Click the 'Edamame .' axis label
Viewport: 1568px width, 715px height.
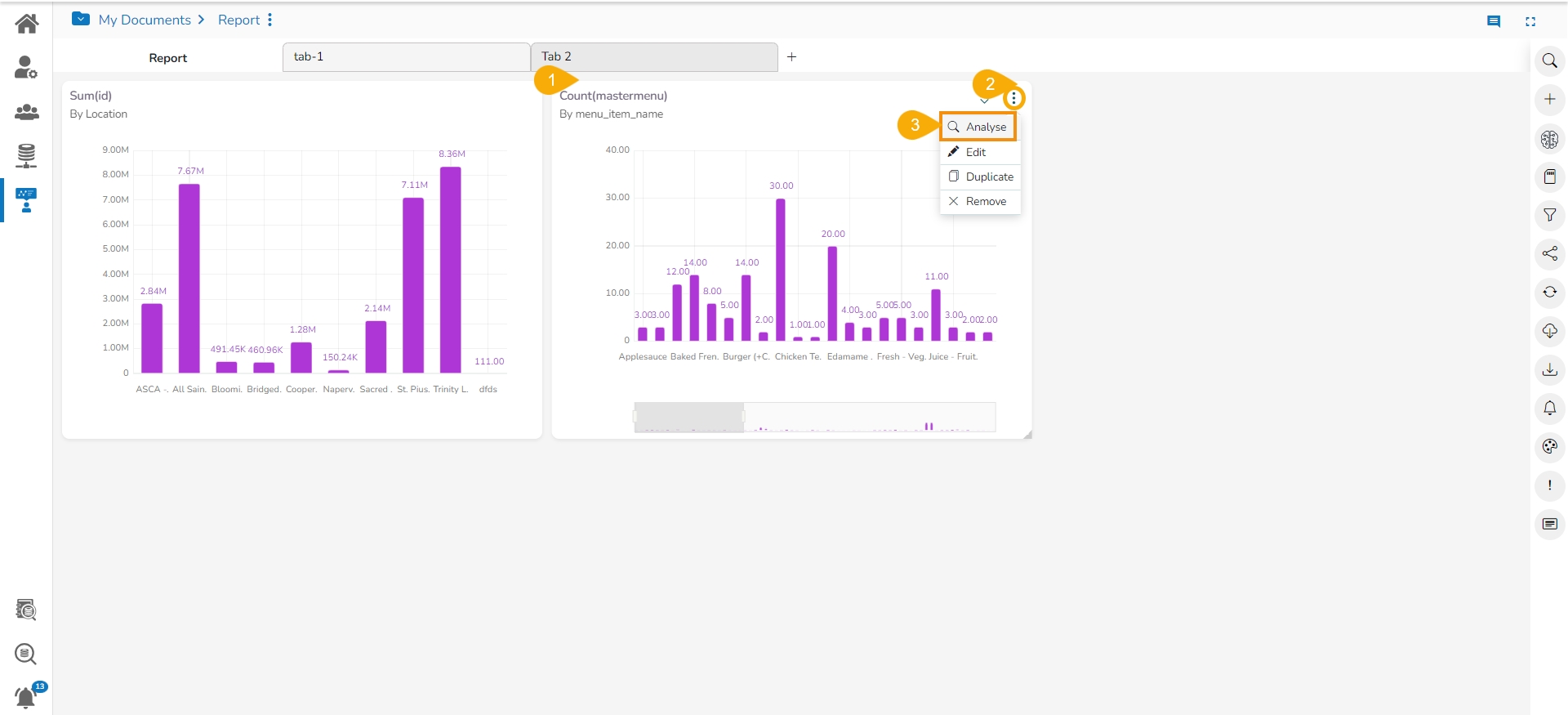click(849, 356)
